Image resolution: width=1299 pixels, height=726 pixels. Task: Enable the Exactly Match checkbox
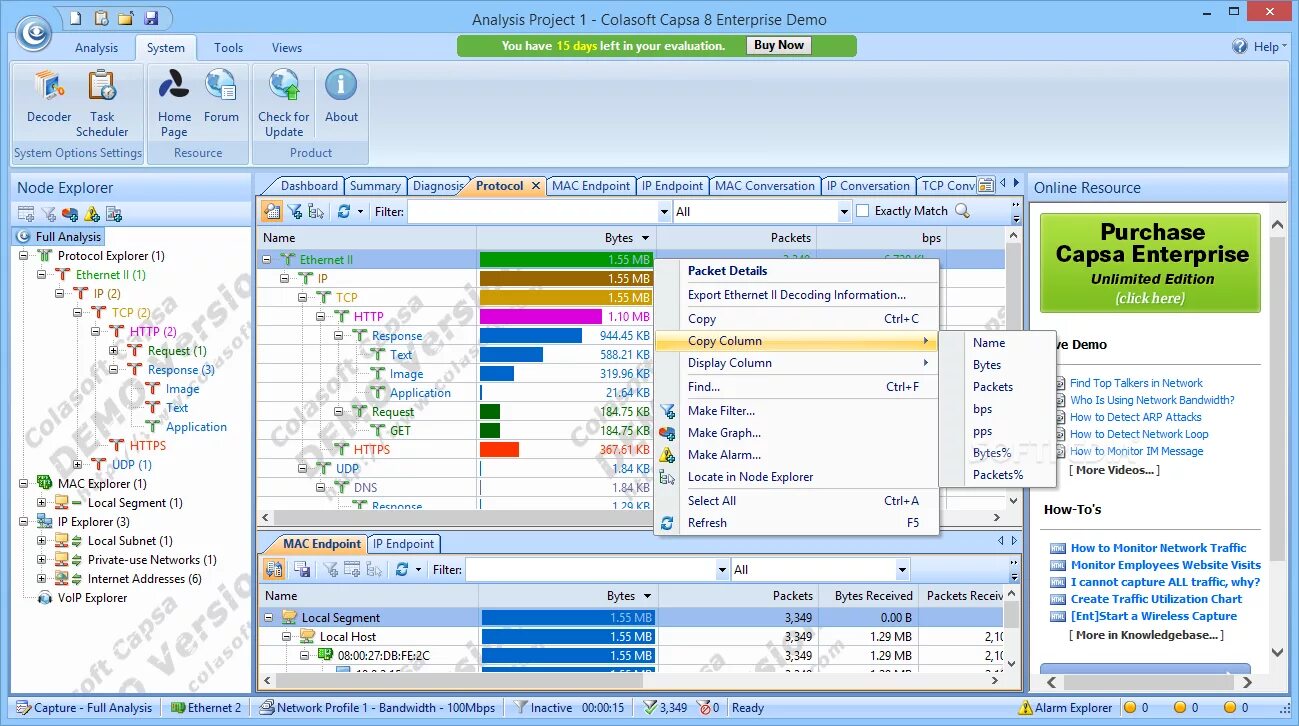[862, 211]
